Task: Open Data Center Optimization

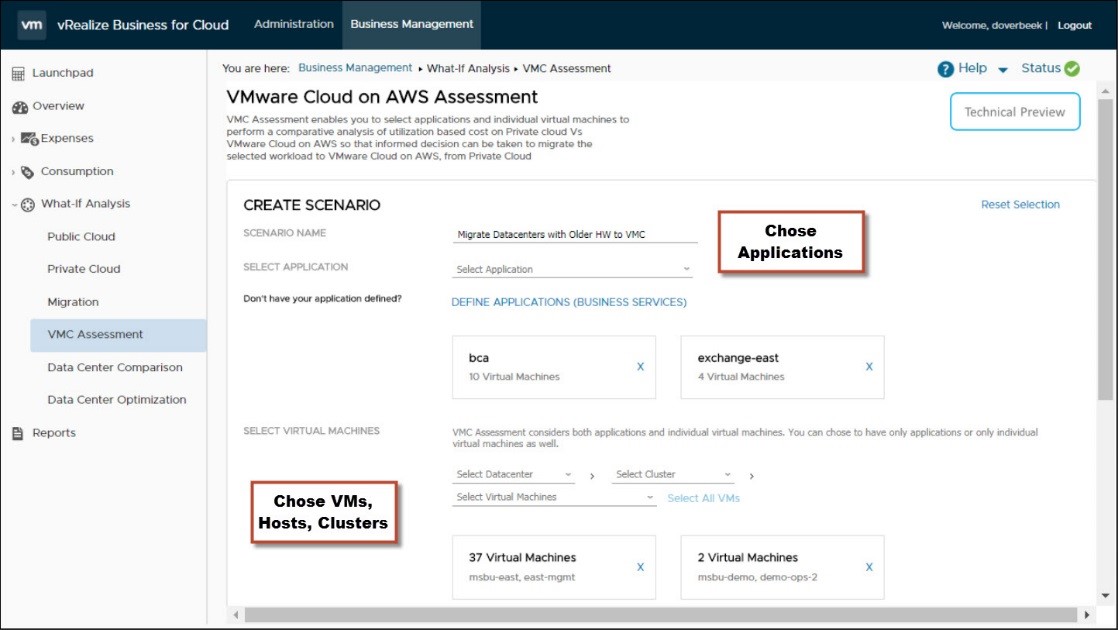Action: (117, 400)
